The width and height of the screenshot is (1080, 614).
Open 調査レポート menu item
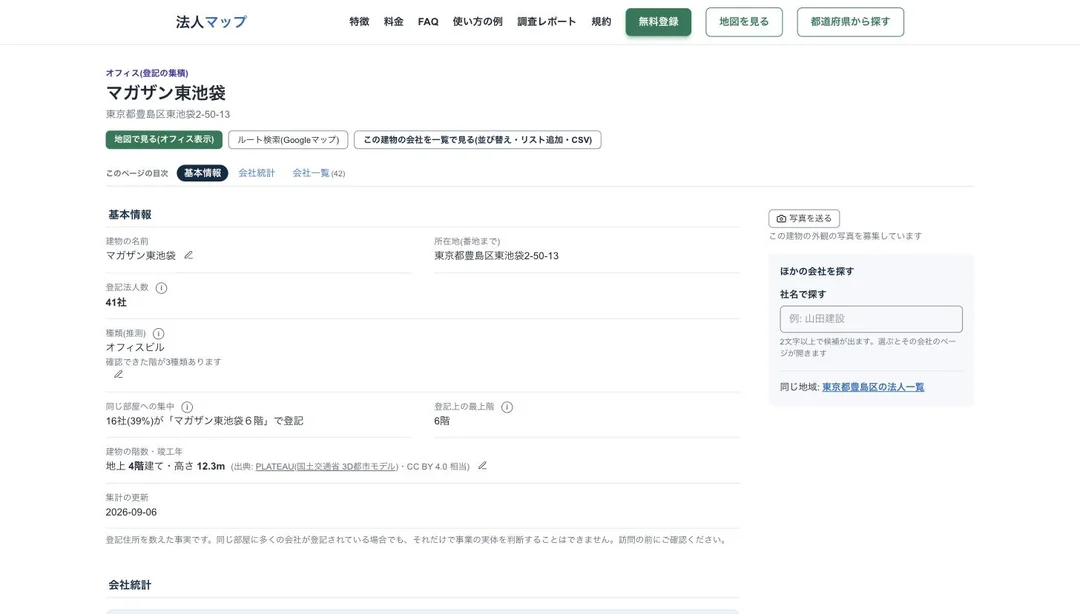pyautogui.click(x=546, y=22)
